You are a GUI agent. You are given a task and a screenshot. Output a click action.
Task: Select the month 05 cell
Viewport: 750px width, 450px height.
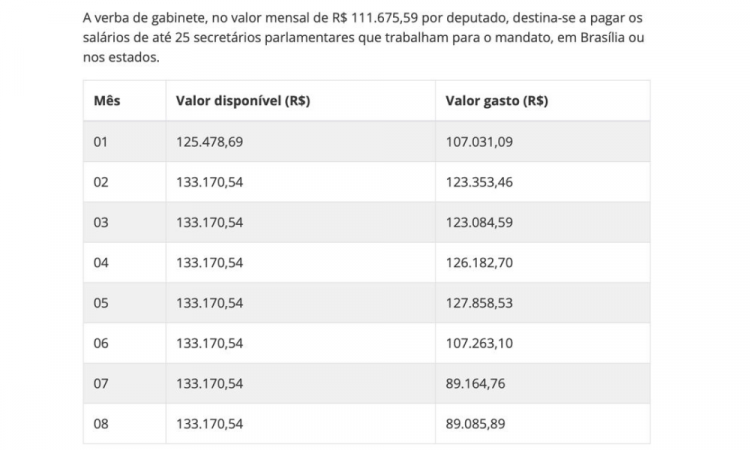[101, 303]
